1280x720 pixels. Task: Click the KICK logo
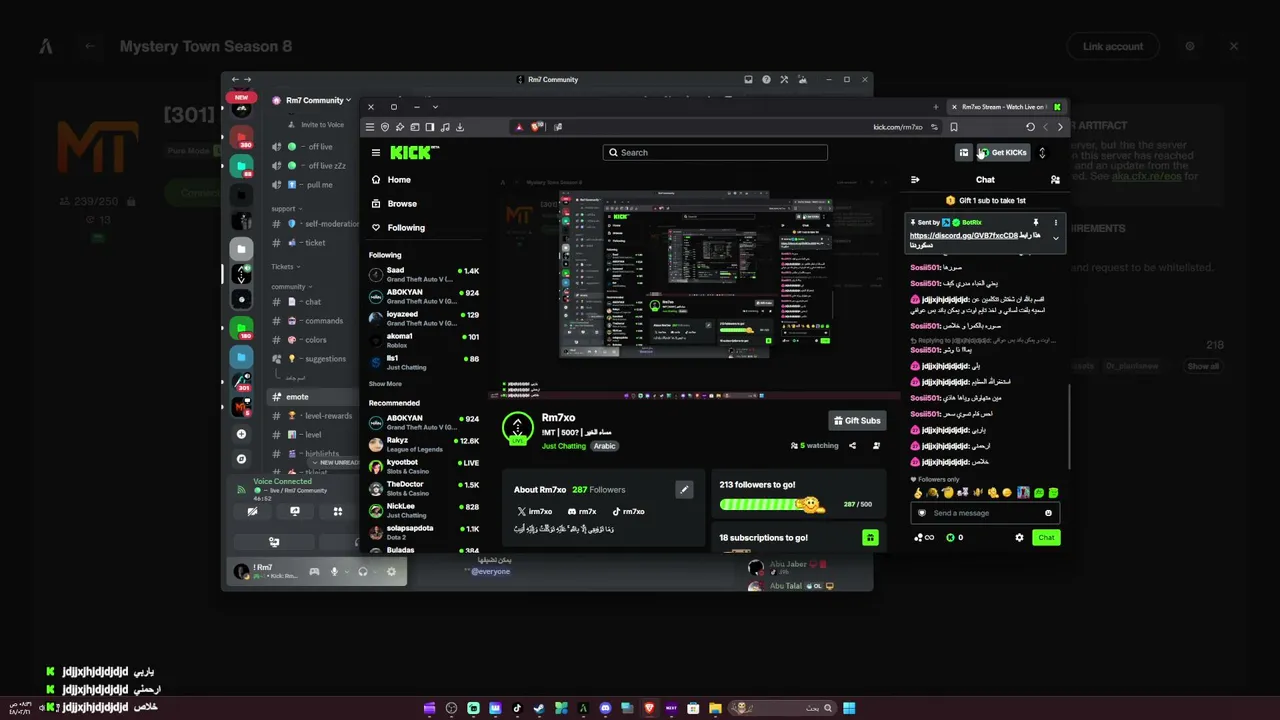[414, 153]
